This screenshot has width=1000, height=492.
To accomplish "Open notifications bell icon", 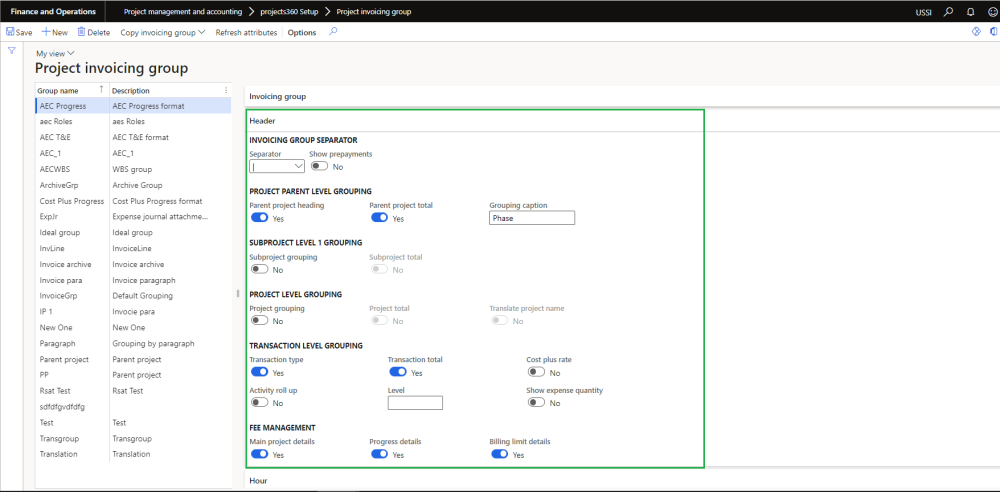I will 971,11.
